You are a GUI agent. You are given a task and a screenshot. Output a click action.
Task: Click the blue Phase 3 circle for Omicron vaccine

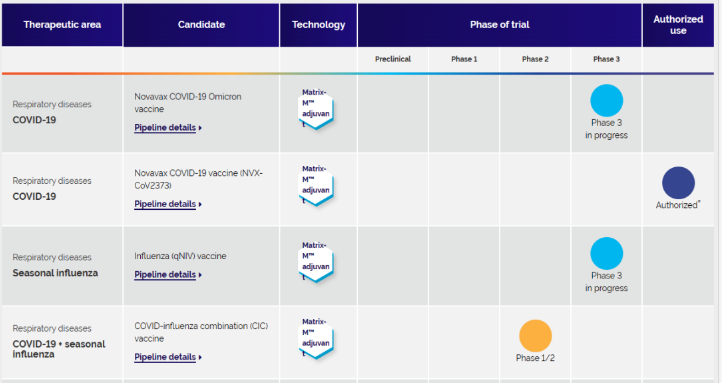pyautogui.click(x=606, y=100)
